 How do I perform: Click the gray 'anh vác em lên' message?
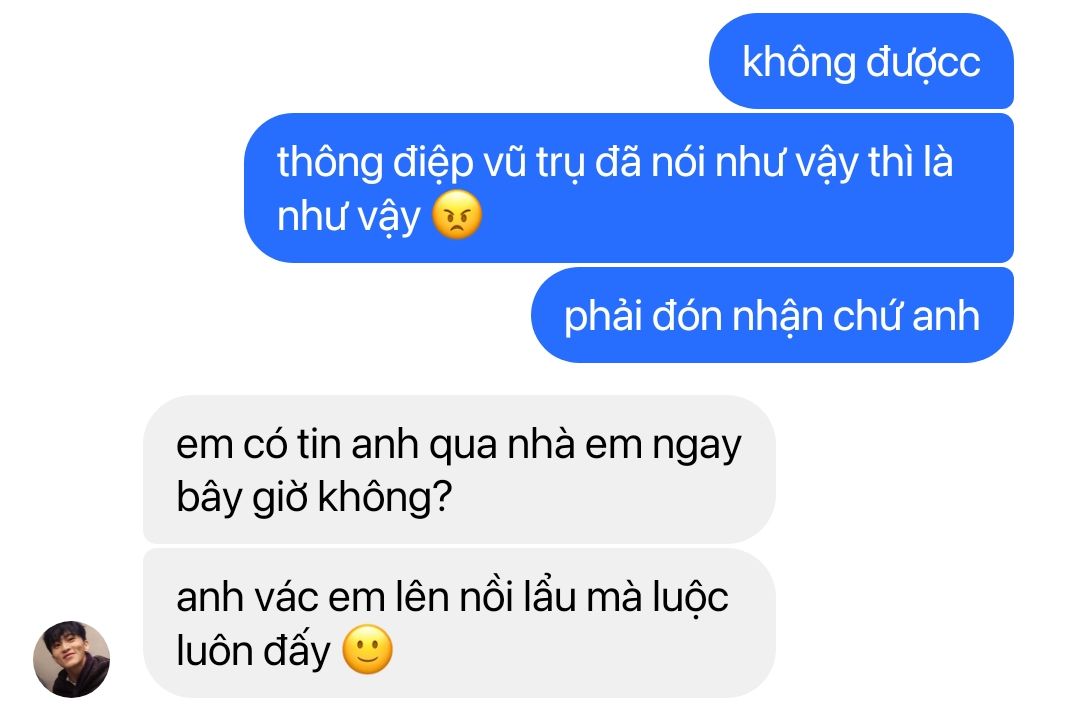[x=459, y=623]
